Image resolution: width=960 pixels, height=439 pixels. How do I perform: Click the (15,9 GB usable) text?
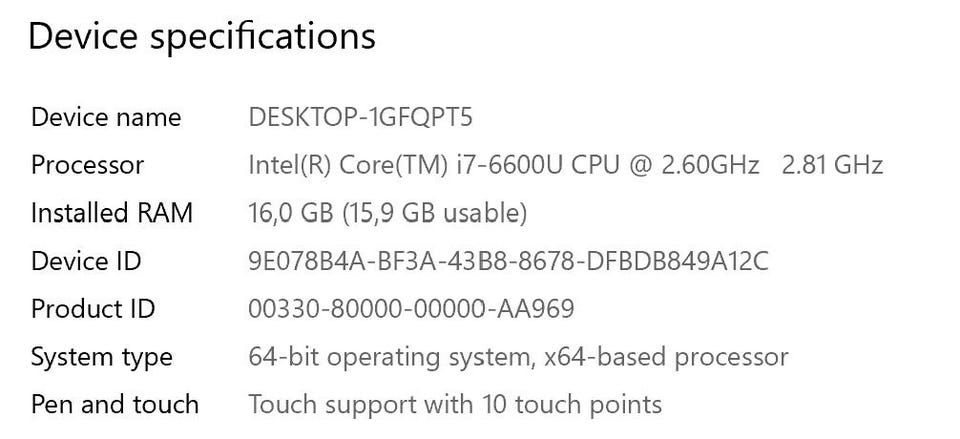point(435,213)
